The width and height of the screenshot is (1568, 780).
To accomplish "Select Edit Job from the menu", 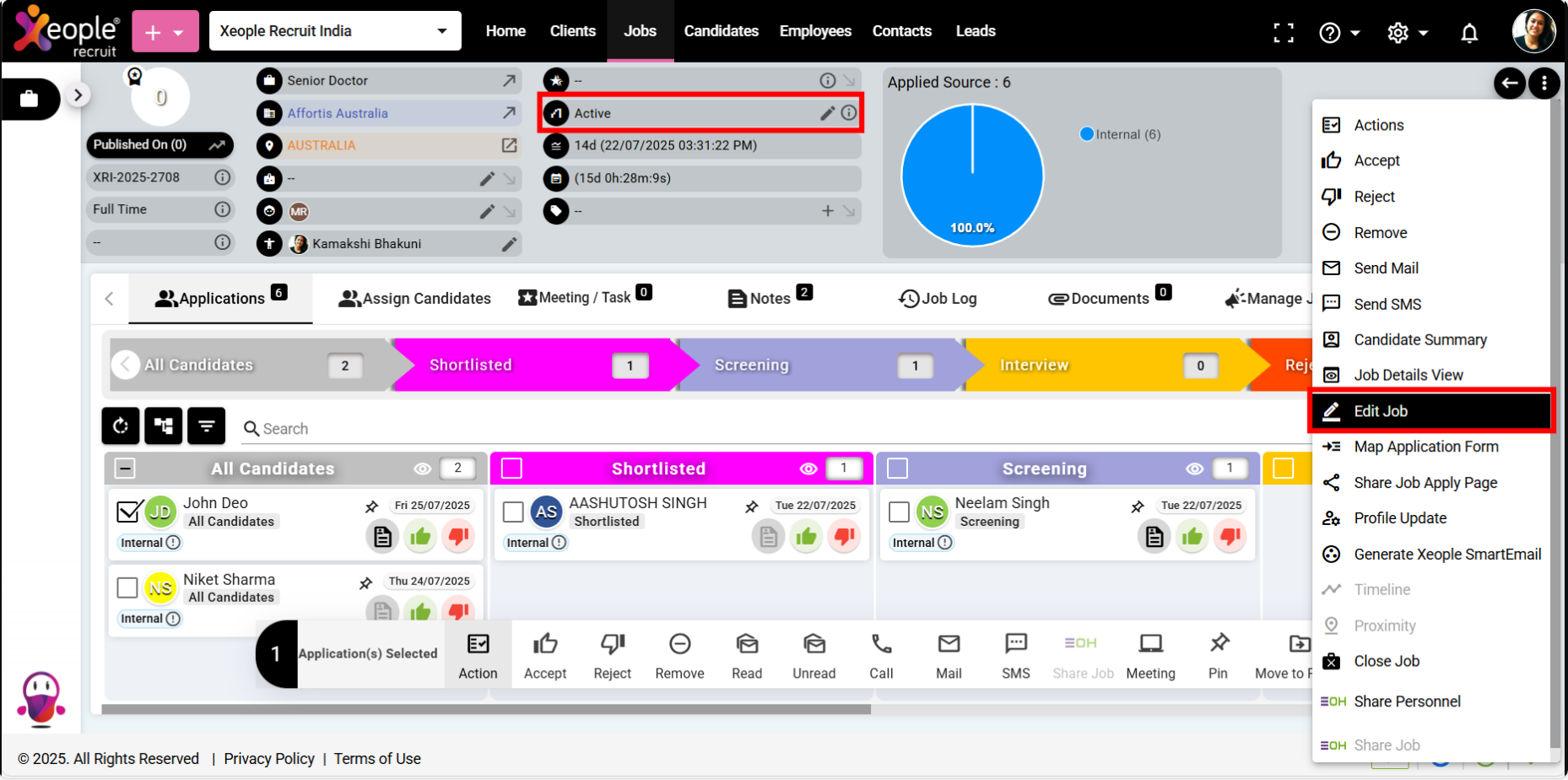I will (x=1431, y=411).
